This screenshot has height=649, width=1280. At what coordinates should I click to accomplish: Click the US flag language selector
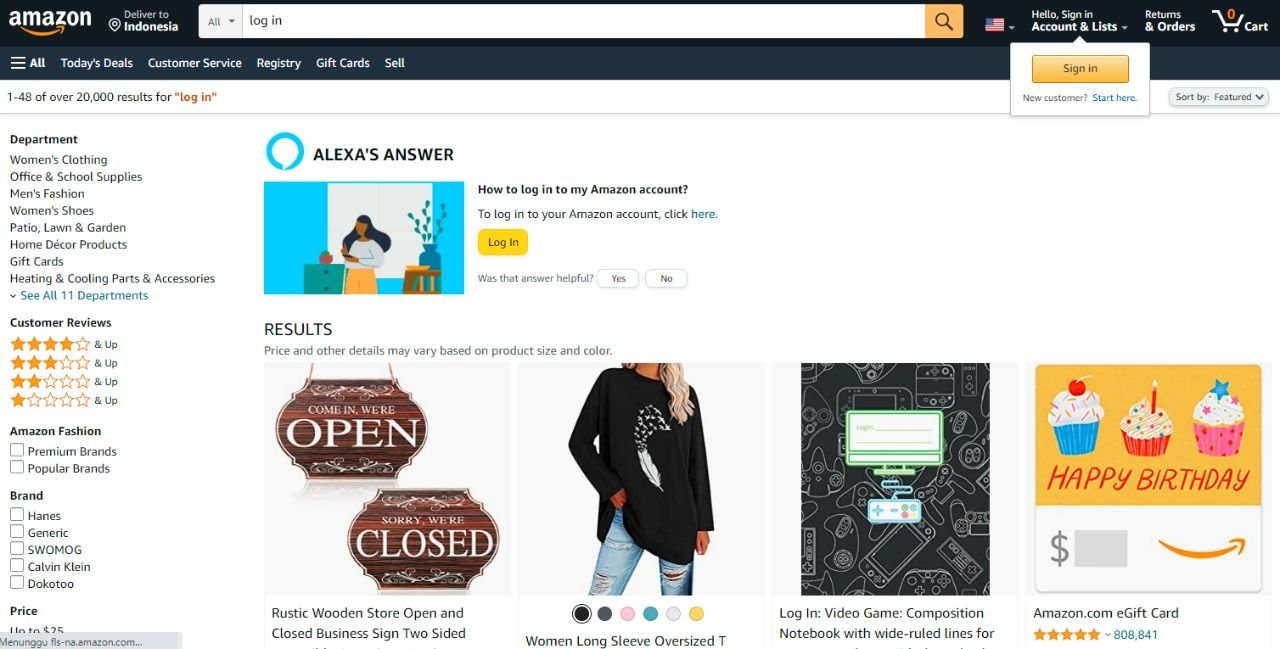[999, 25]
